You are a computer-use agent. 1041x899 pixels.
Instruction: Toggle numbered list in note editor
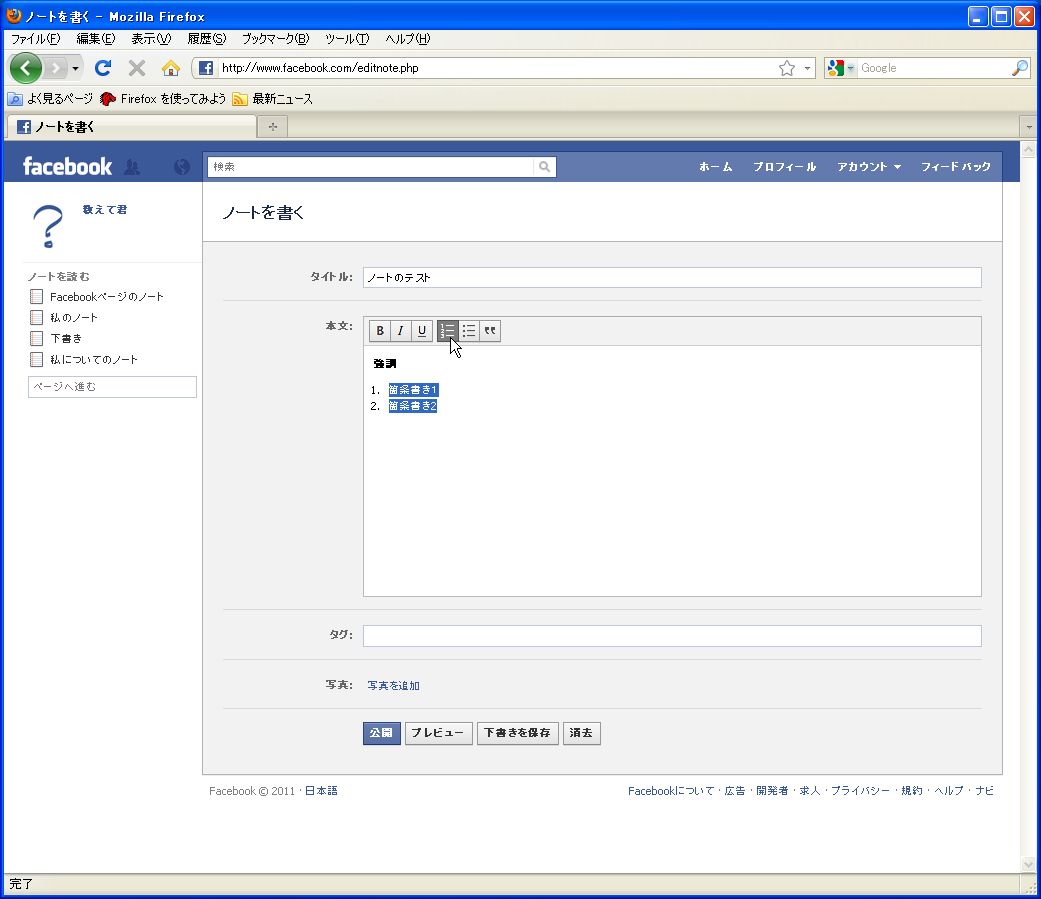(447, 331)
